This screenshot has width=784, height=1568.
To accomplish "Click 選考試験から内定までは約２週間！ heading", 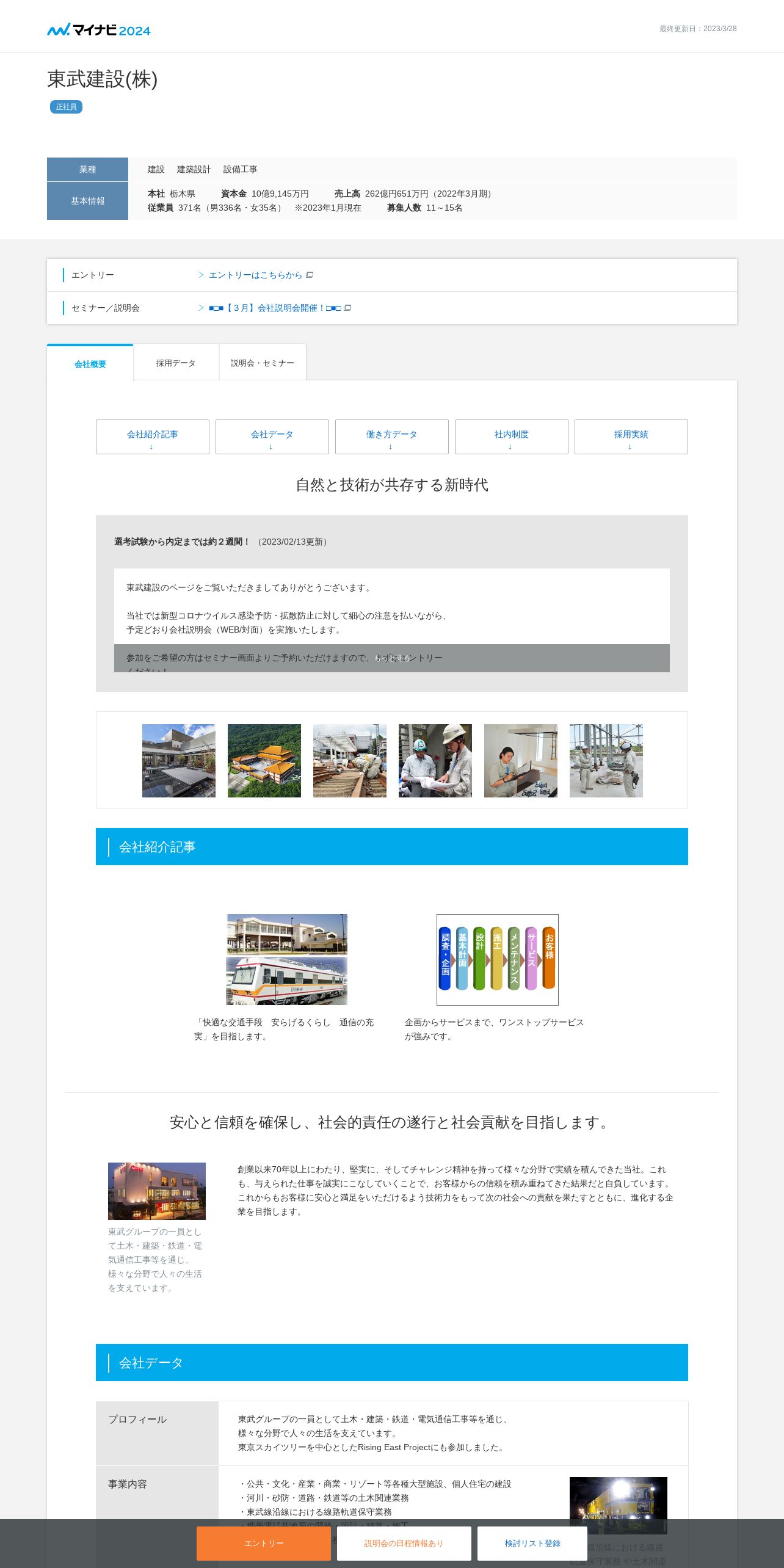I will 182,542.
